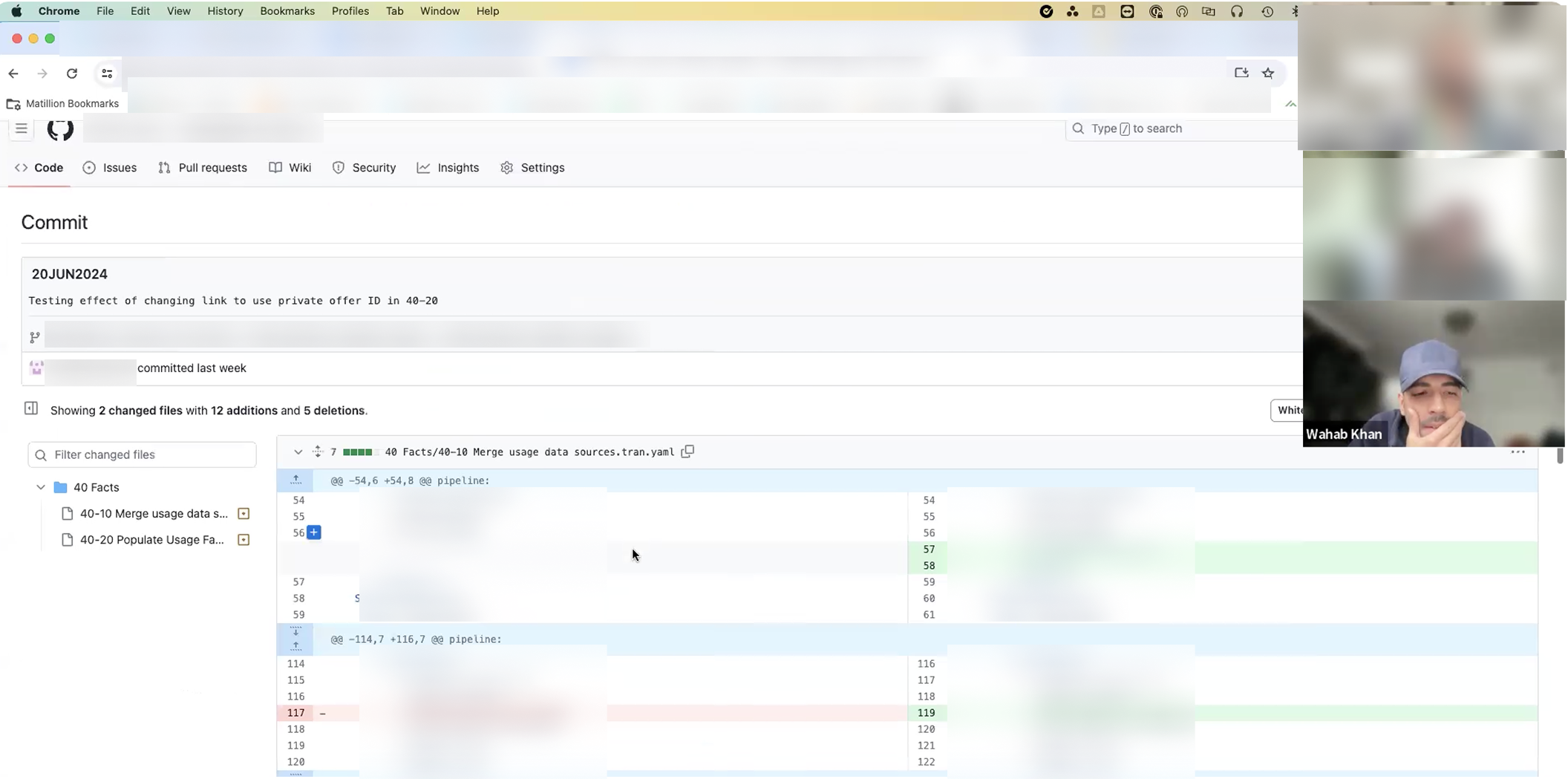The image size is (1568, 779).
Task: Open the Issues tab
Action: [x=110, y=168]
